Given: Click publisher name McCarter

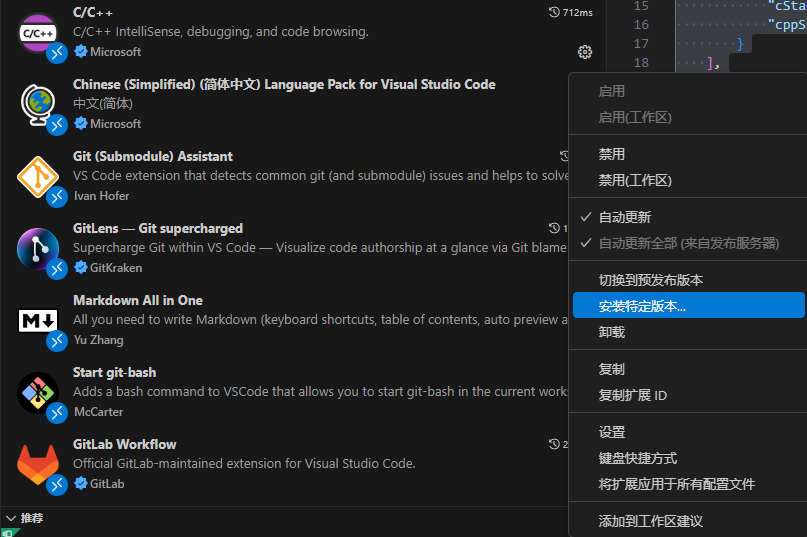Looking at the screenshot, I should point(98,412).
